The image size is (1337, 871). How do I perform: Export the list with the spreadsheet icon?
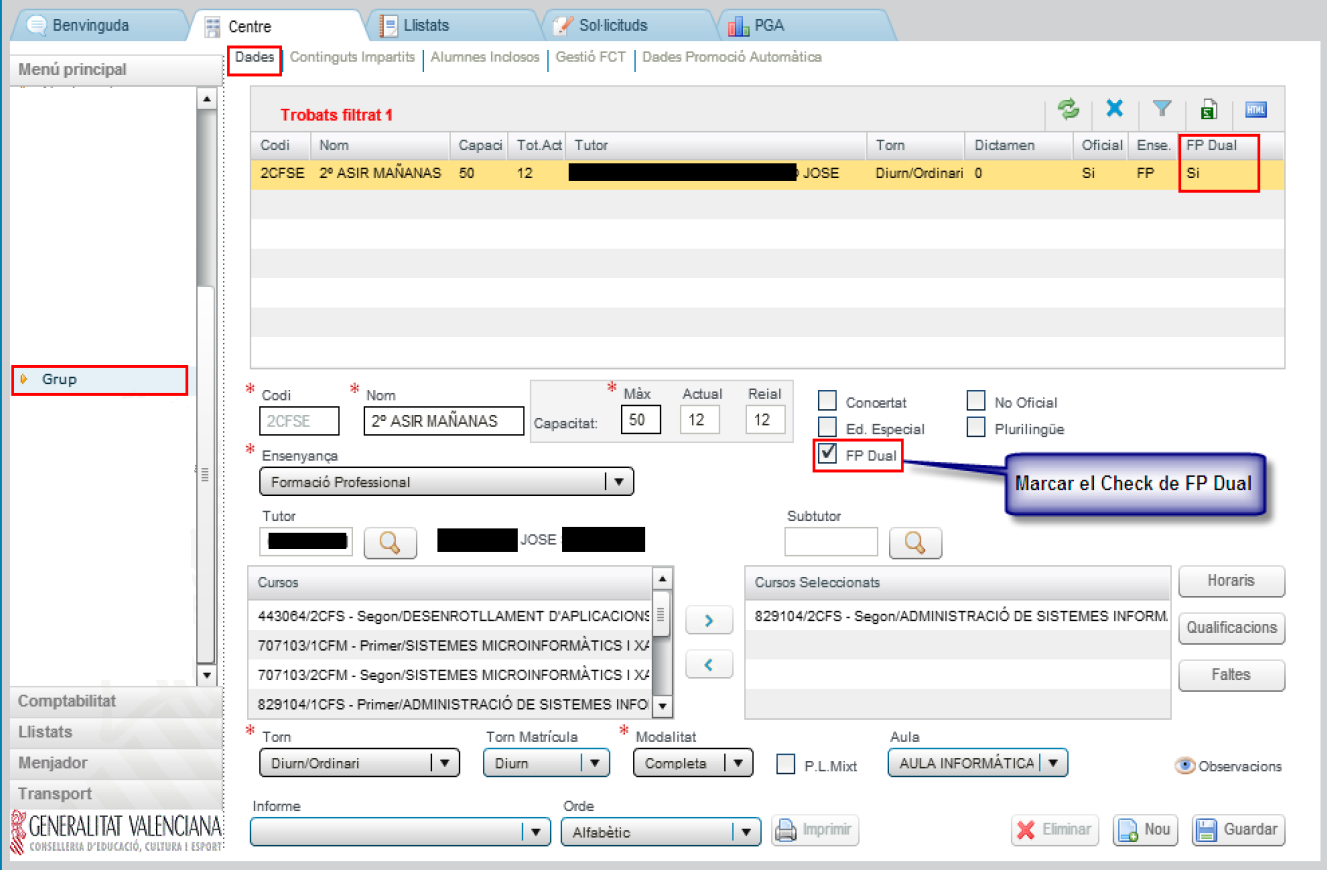(x=1208, y=110)
